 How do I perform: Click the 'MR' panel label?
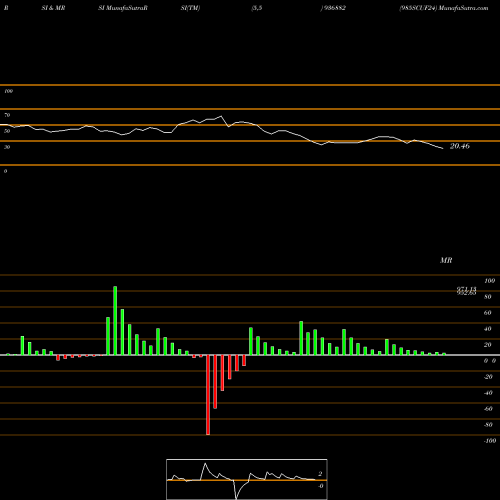pos(446,260)
